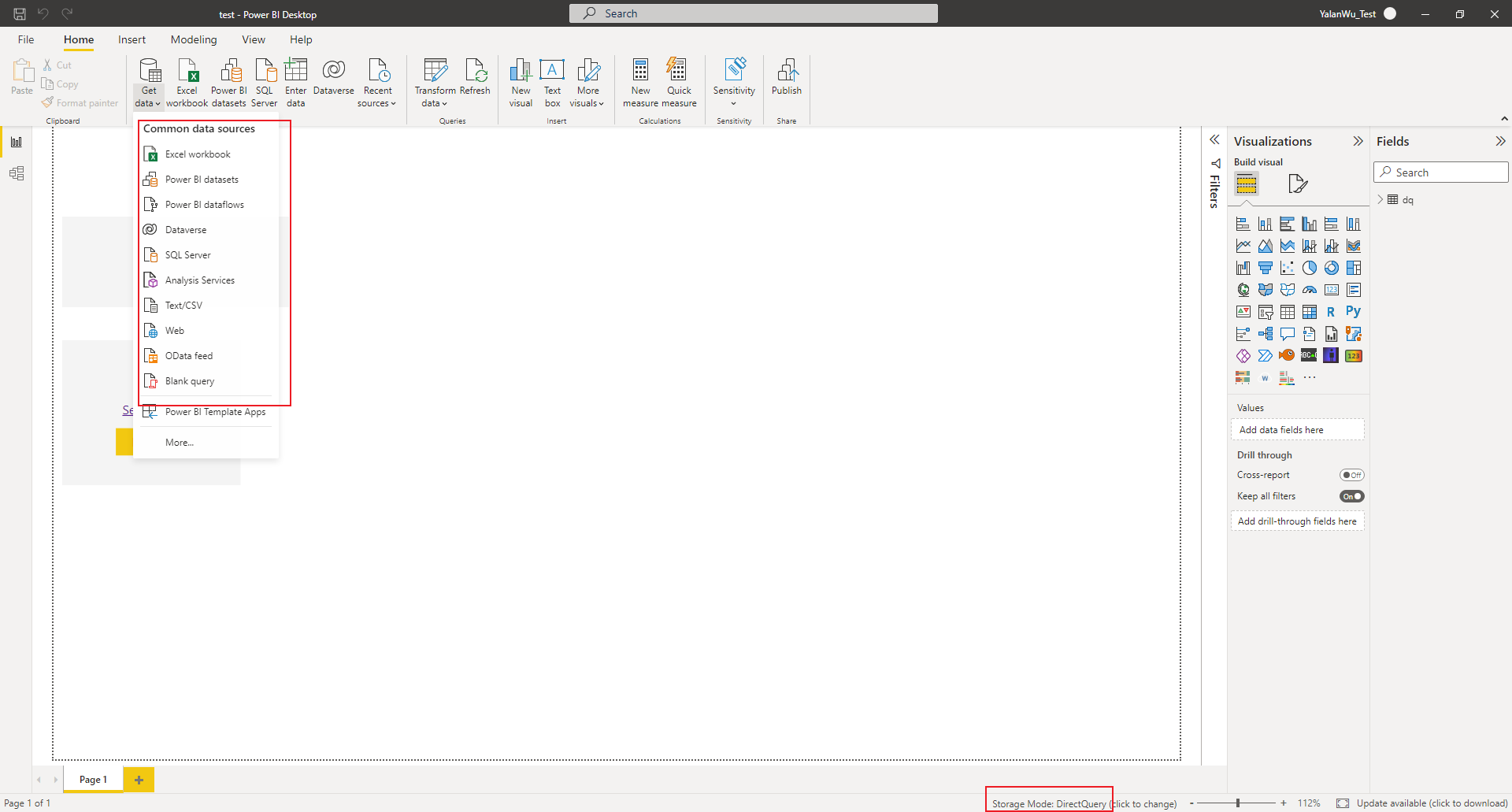Select the pie chart visualization
1512x812 pixels.
1310,268
